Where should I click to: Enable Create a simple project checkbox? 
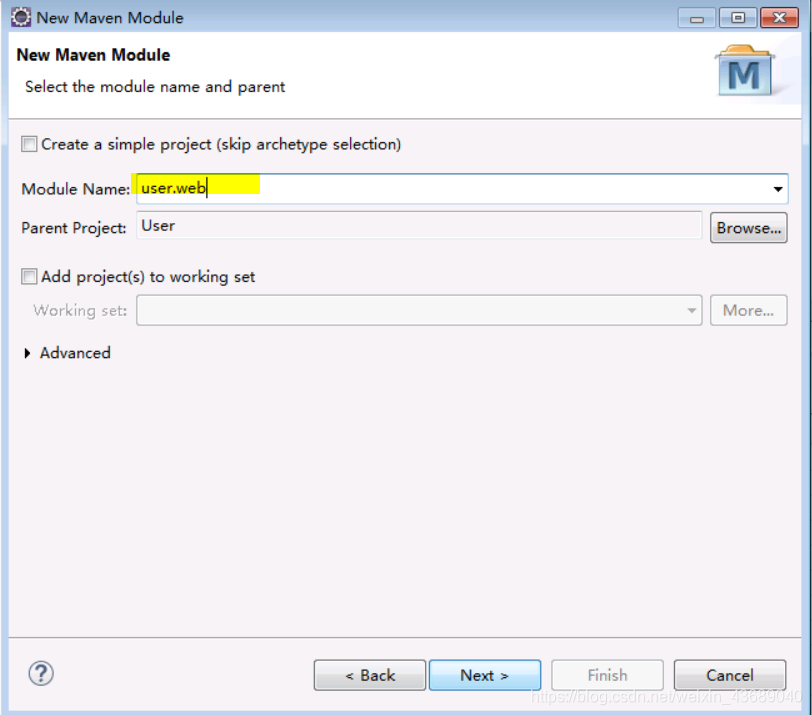[x=29, y=144]
